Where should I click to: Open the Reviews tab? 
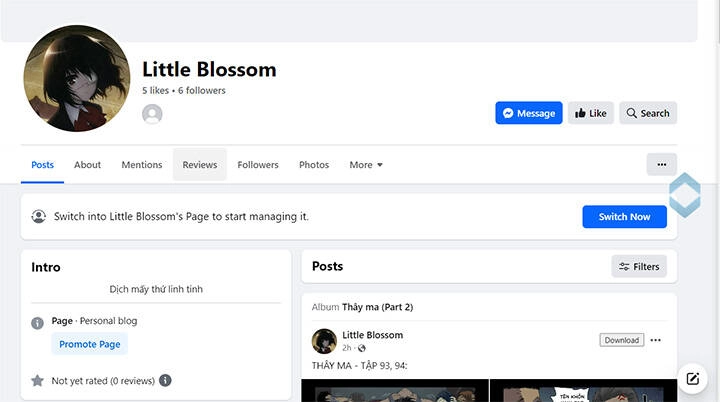tap(199, 165)
